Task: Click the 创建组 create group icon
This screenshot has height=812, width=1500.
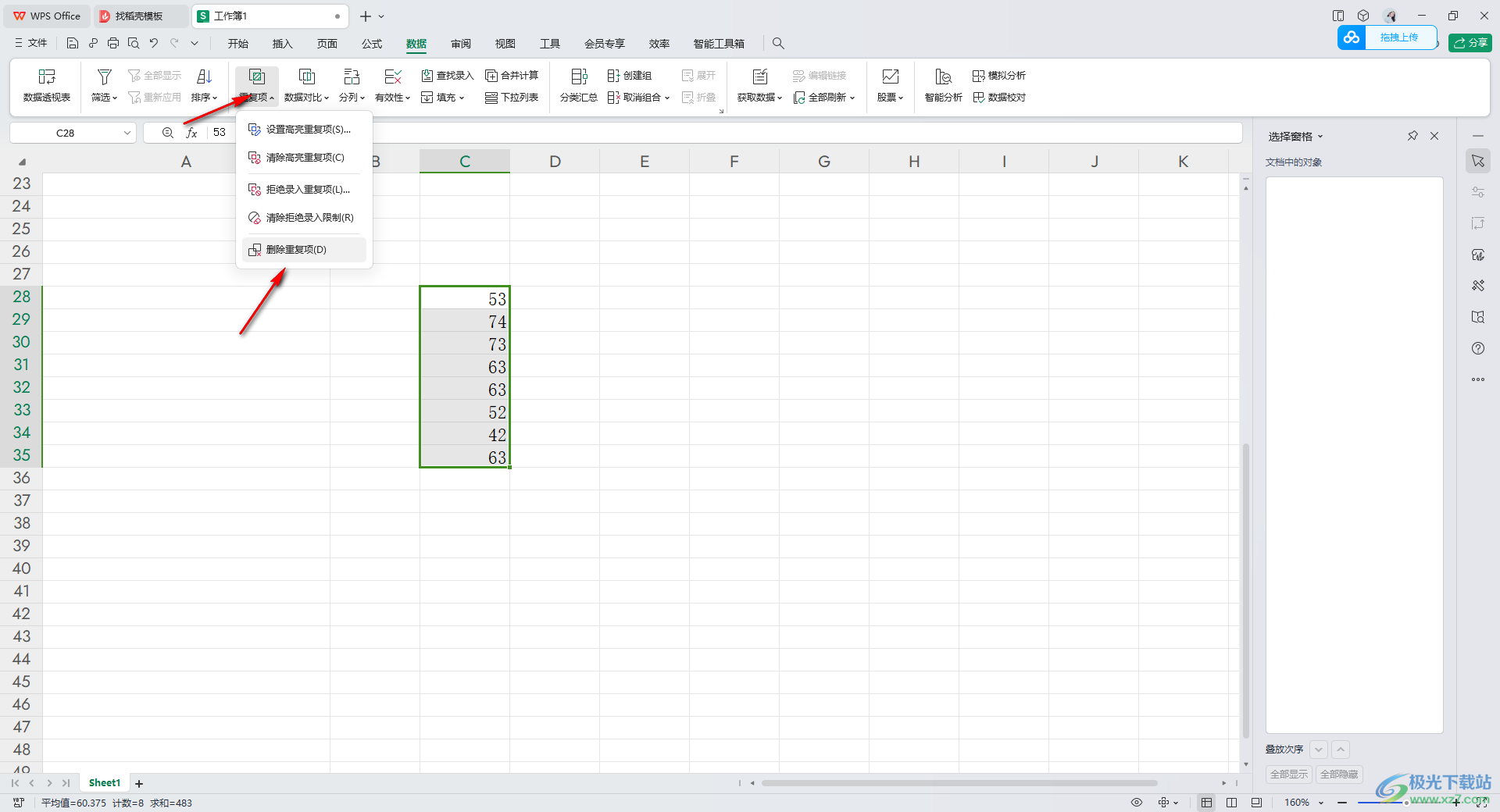Action: point(613,76)
